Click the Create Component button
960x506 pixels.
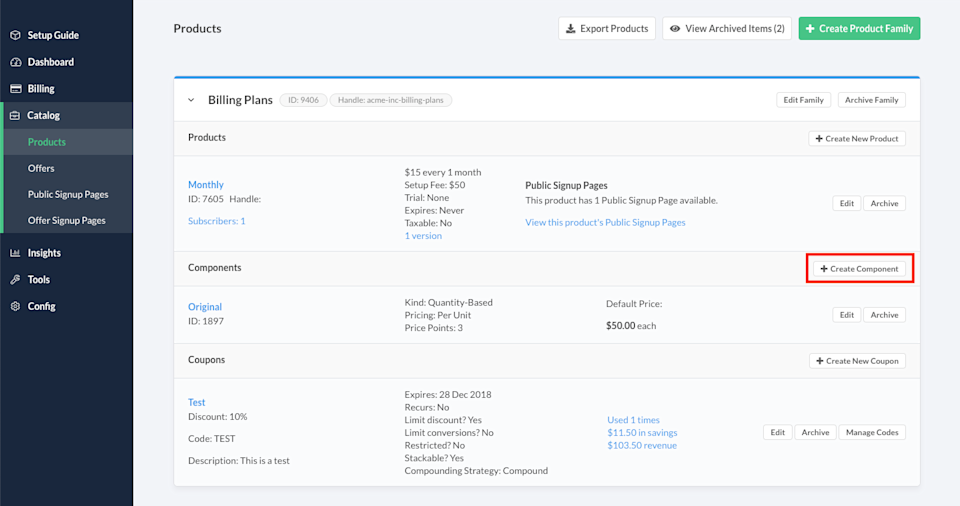[860, 268]
